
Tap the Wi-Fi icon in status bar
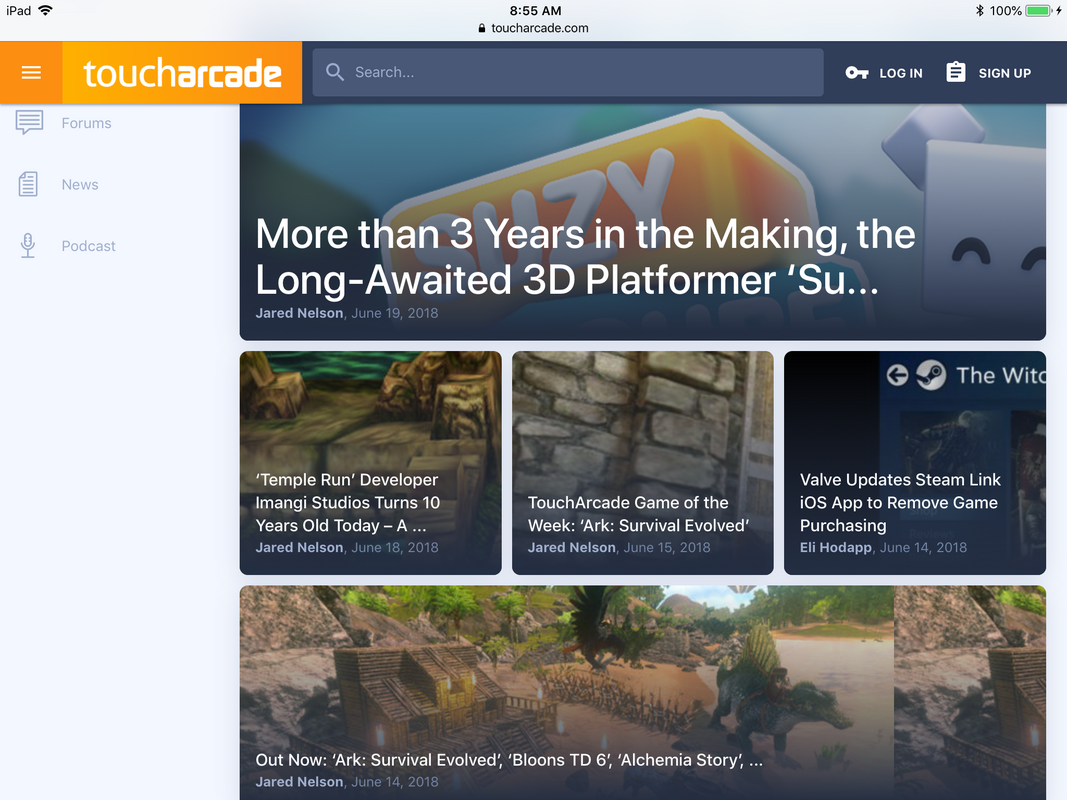pos(46,10)
